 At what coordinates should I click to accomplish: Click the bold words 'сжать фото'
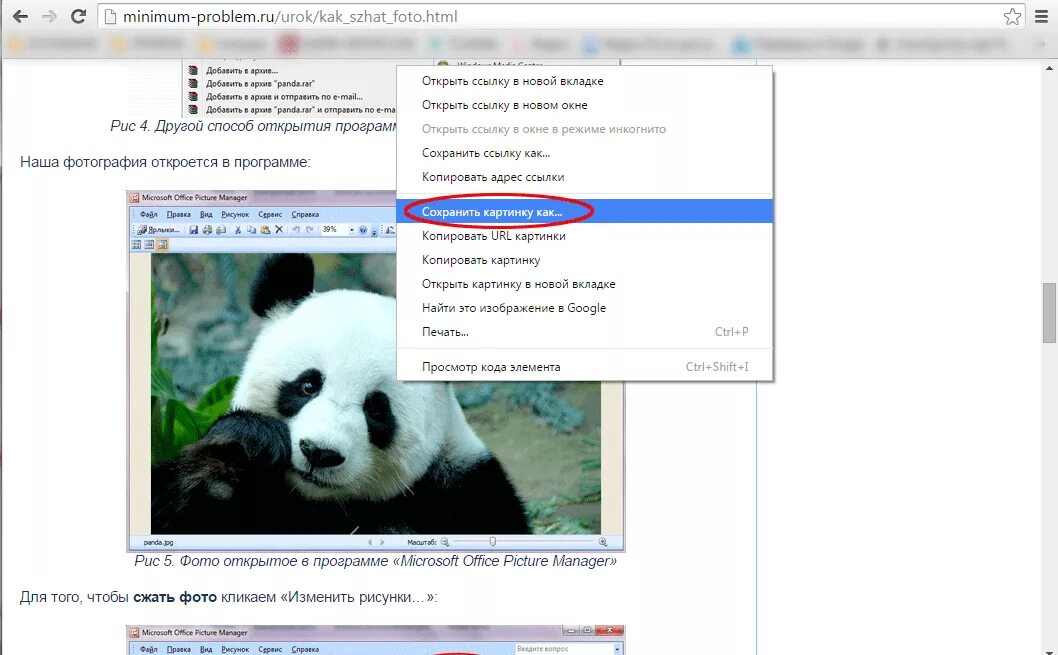175,598
